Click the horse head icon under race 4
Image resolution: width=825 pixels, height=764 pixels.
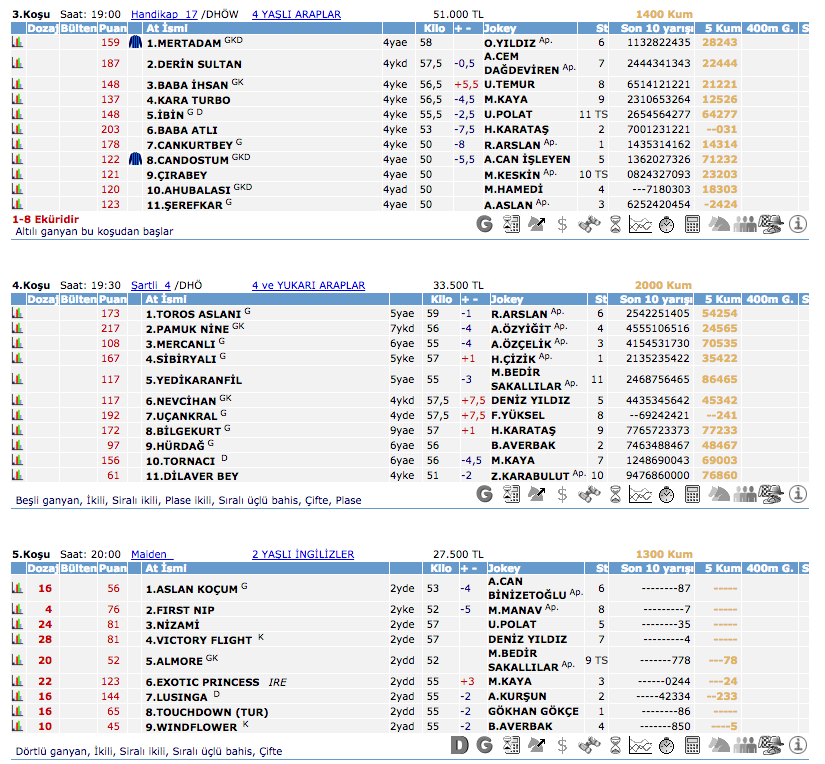(x=718, y=494)
